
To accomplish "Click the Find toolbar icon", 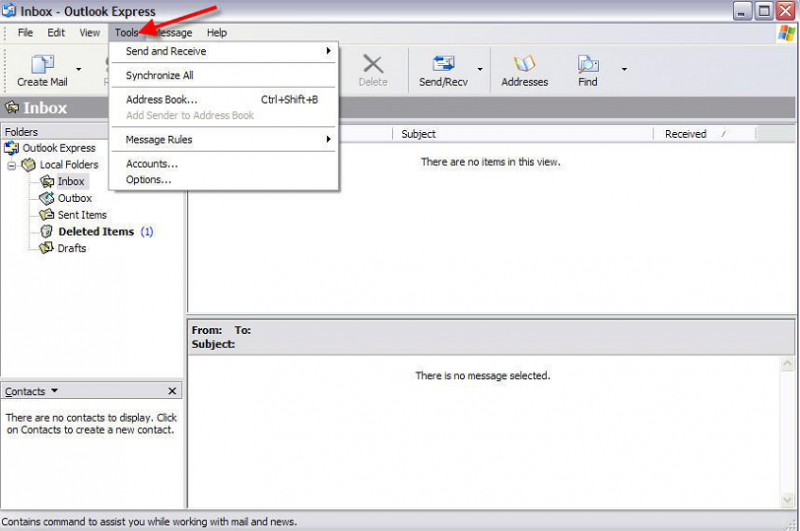I will pos(587,65).
